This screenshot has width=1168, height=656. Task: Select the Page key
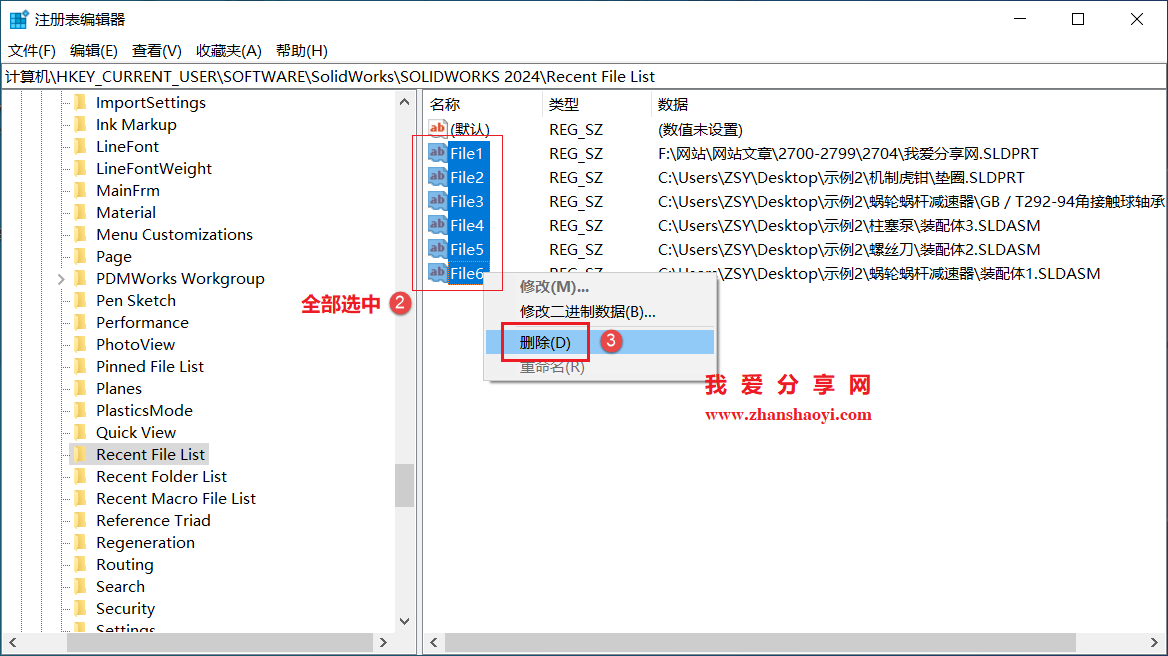click(113, 256)
